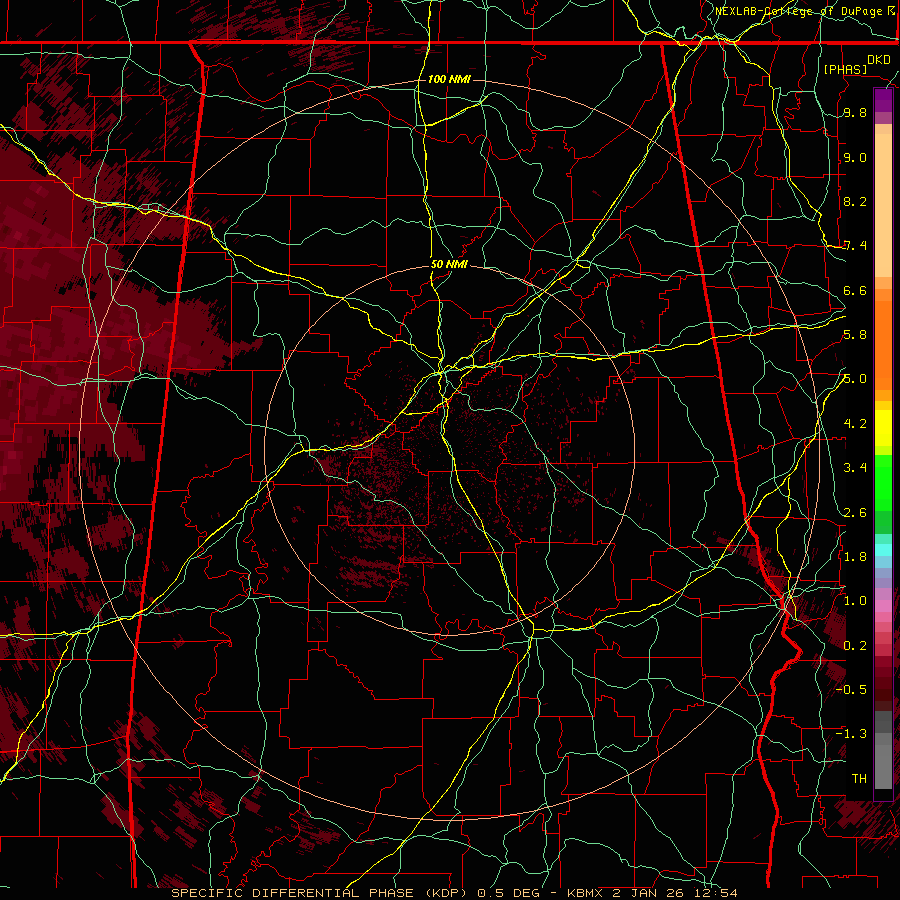This screenshot has height=900, width=900.
Task: Click the 9.8 value on the color scale
Action: 855,113
